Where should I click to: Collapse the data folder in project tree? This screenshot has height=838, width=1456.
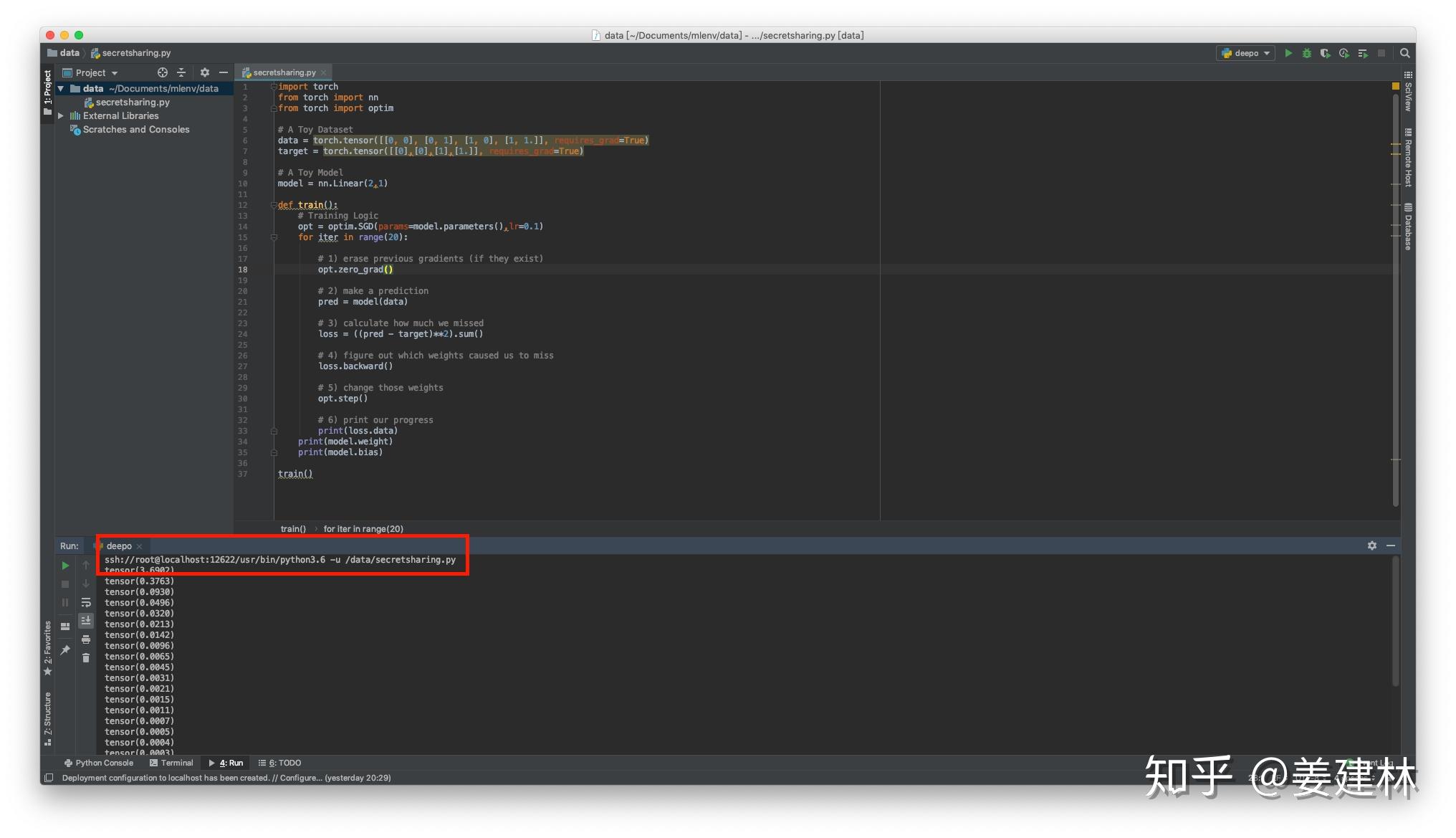(x=62, y=89)
